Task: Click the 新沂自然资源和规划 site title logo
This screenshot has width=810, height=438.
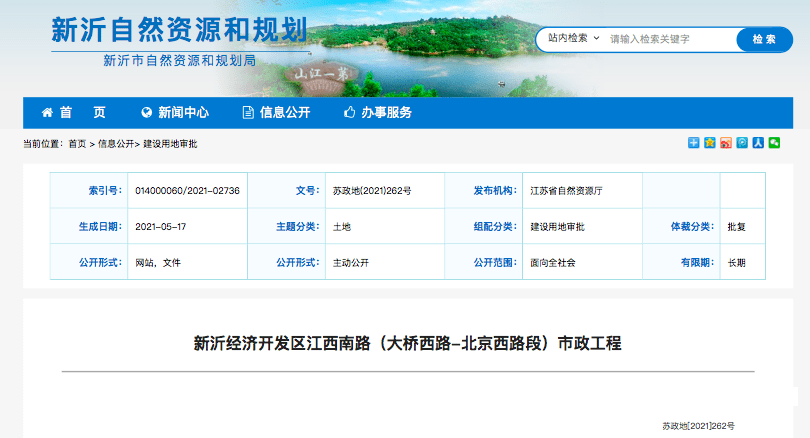Action: click(x=178, y=31)
